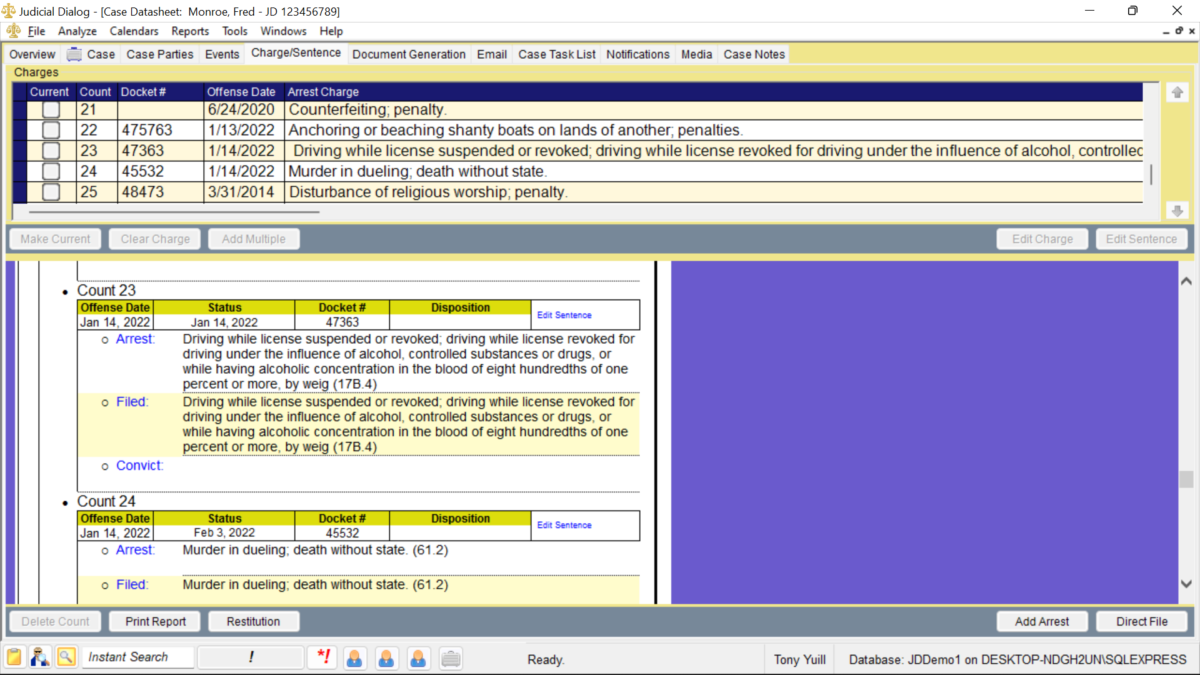Open the Restitution dialog
1200x675 pixels.
253,621
